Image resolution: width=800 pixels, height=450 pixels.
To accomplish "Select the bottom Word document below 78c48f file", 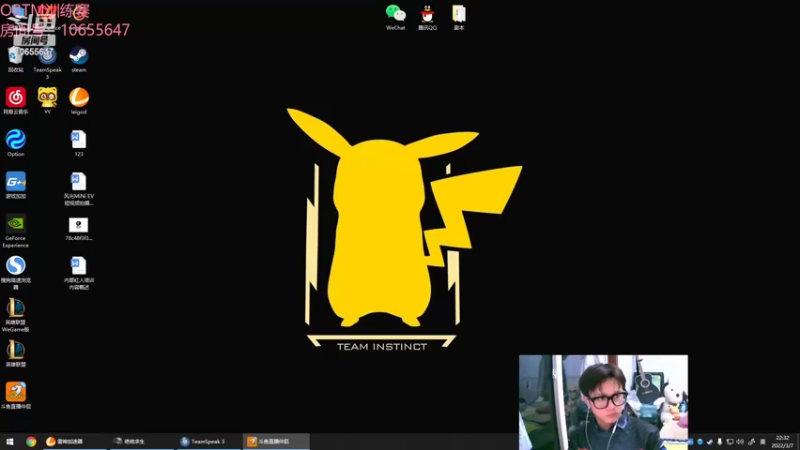I will coord(79,273).
